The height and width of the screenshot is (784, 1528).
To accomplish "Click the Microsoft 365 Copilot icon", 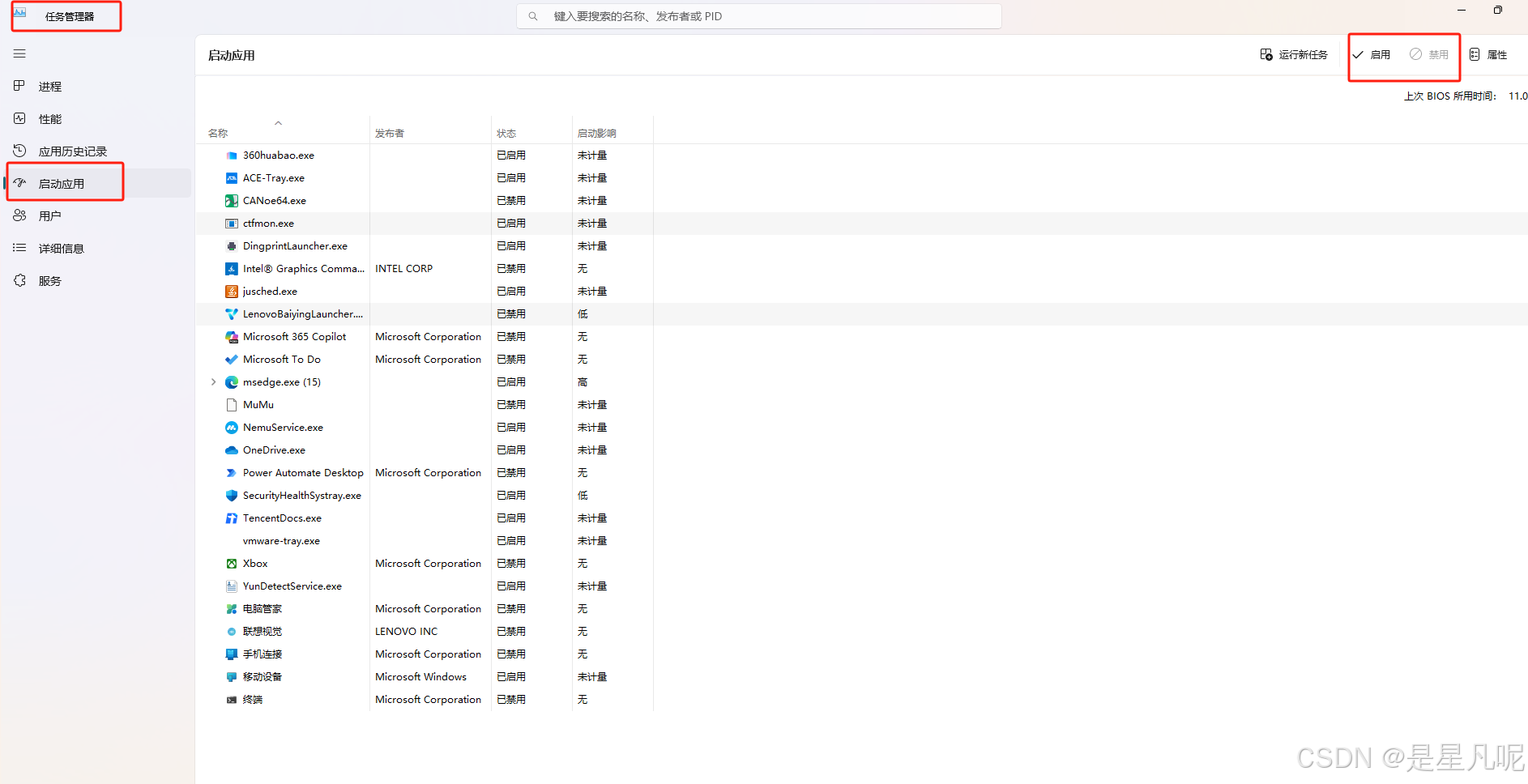I will point(232,337).
